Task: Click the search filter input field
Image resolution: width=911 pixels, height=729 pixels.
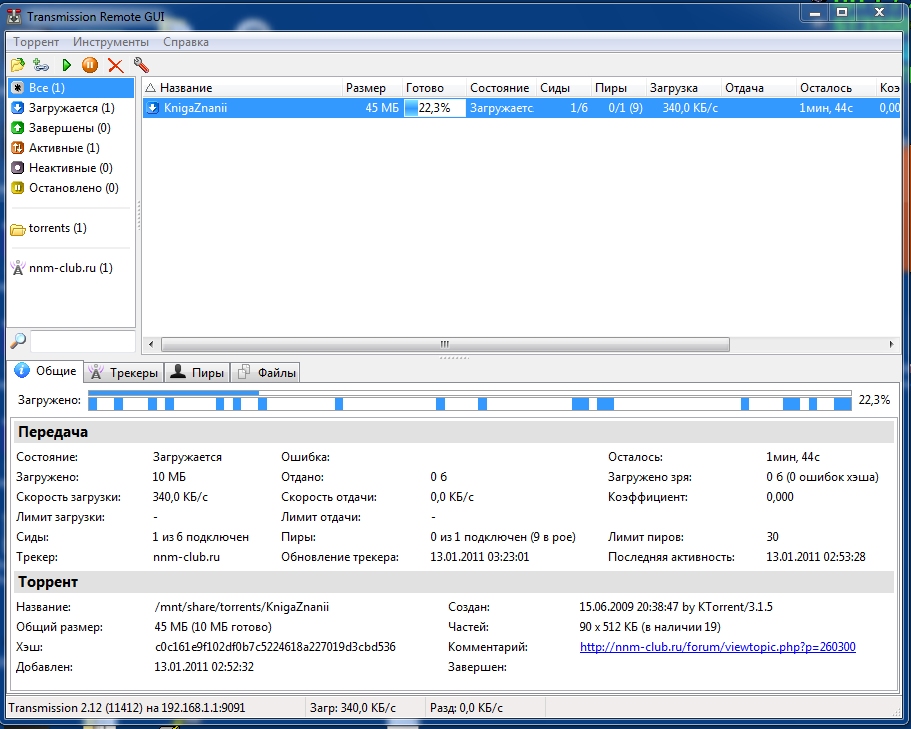Action: pos(83,341)
